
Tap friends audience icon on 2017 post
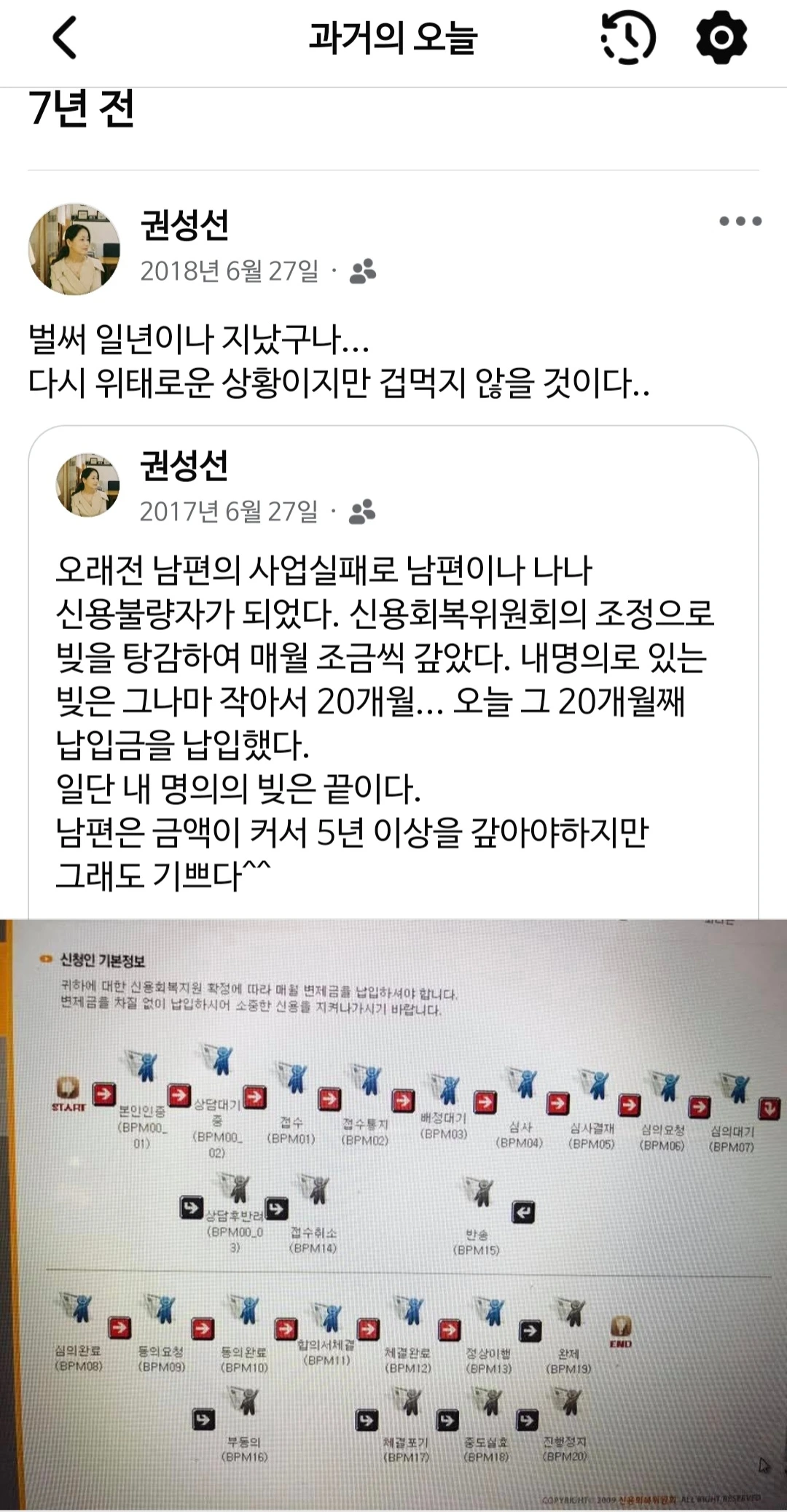pos(362,512)
